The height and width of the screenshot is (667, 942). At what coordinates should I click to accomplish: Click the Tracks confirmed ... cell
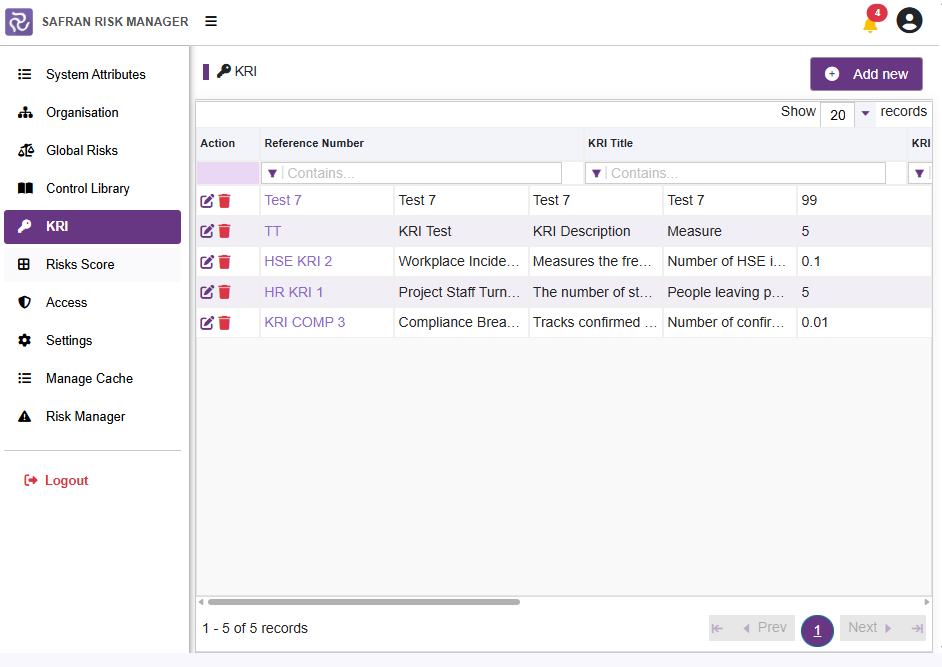point(595,322)
